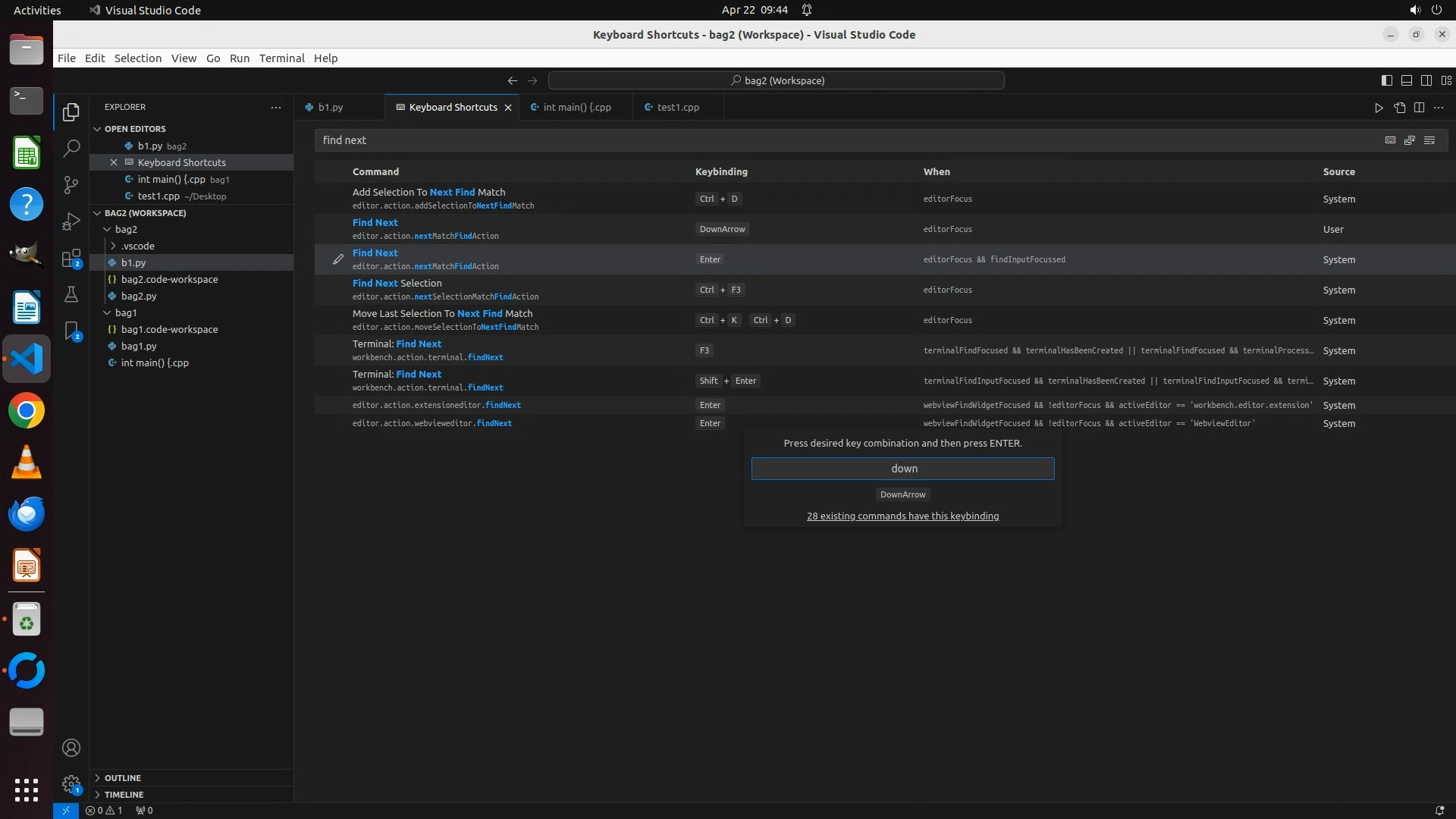The image size is (1456, 819).
Task: Open the Search view in activity bar
Action: pyautogui.click(x=71, y=148)
